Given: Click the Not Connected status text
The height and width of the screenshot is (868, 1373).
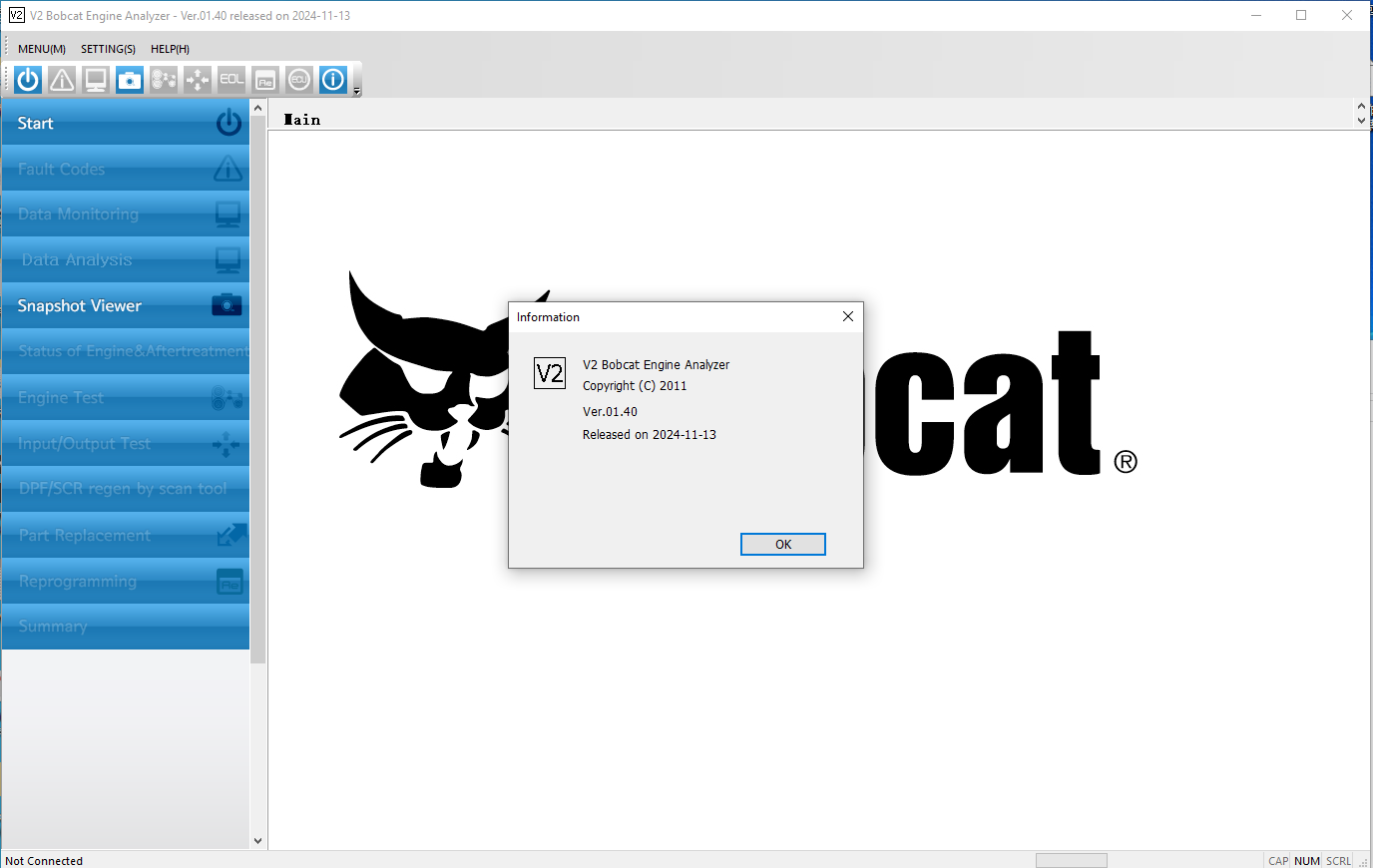Looking at the screenshot, I should click(44, 861).
